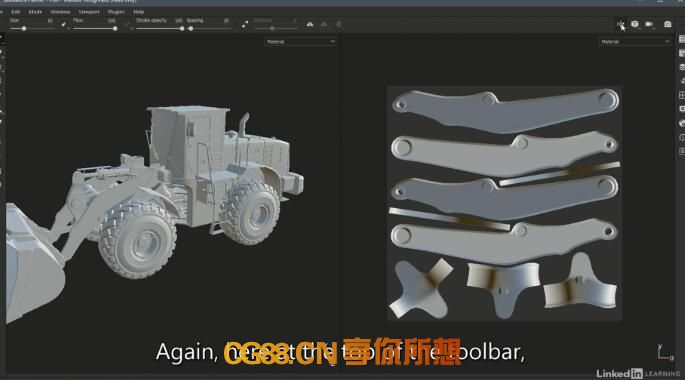The image size is (685, 380).
Task: Open the Viewport menu
Action: click(89, 12)
